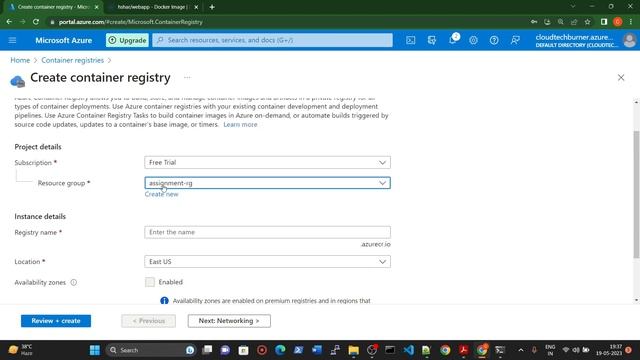Screen dimensions: 640x360
Task: Open Visual Studio Code from the taskbar
Action: tap(409, 350)
